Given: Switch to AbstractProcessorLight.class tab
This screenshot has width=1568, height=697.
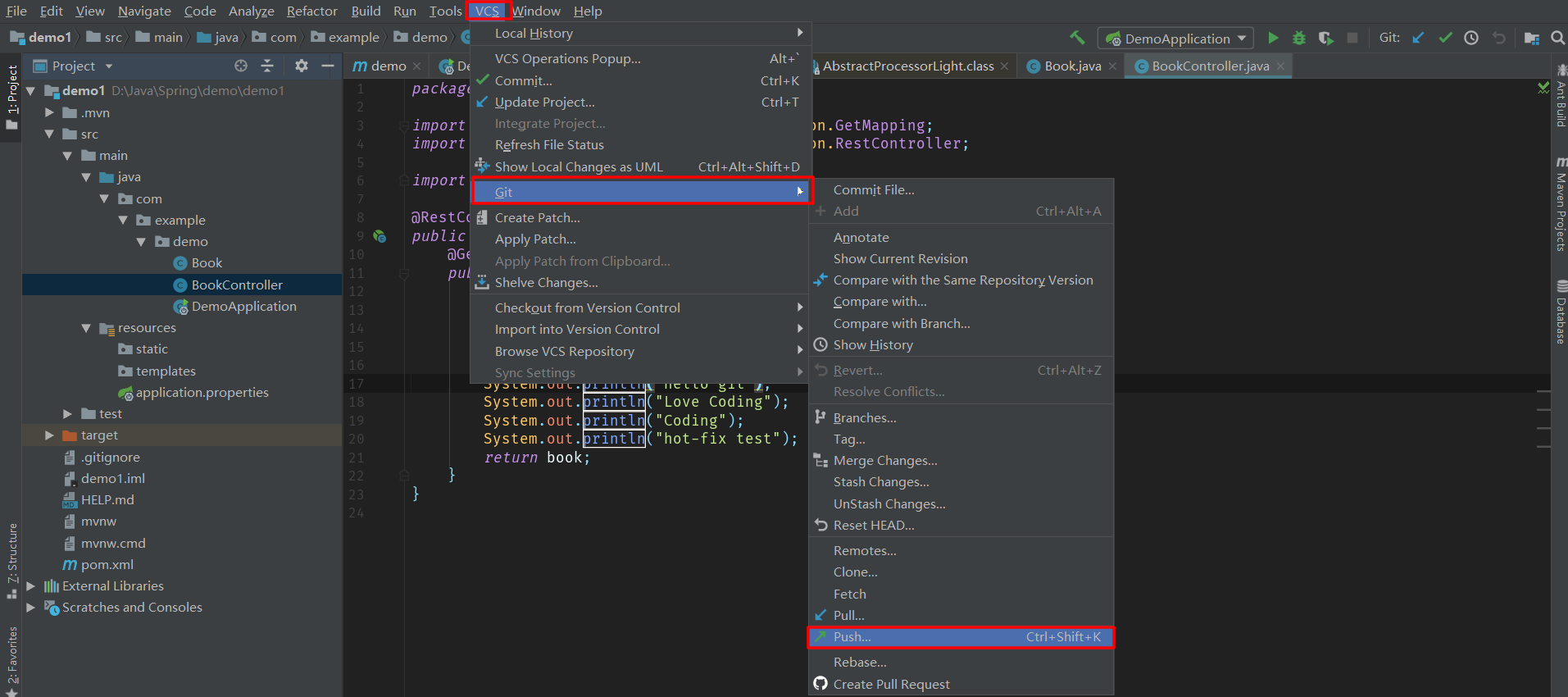Looking at the screenshot, I should click(907, 66).
